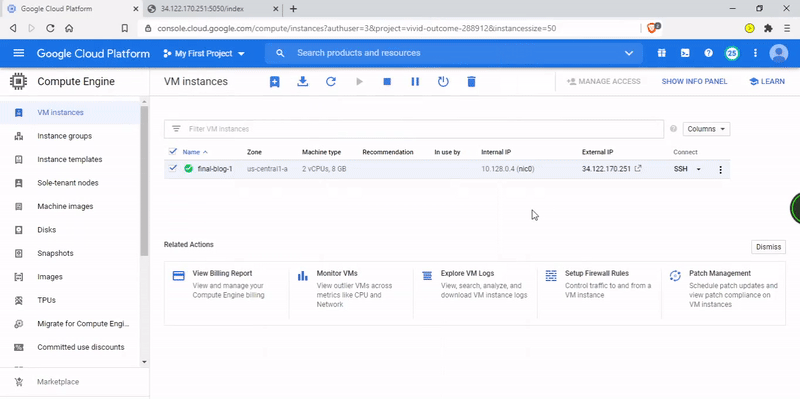Select VM instances in sidebar
Viewport: 800px width, 399px height.
70,112
